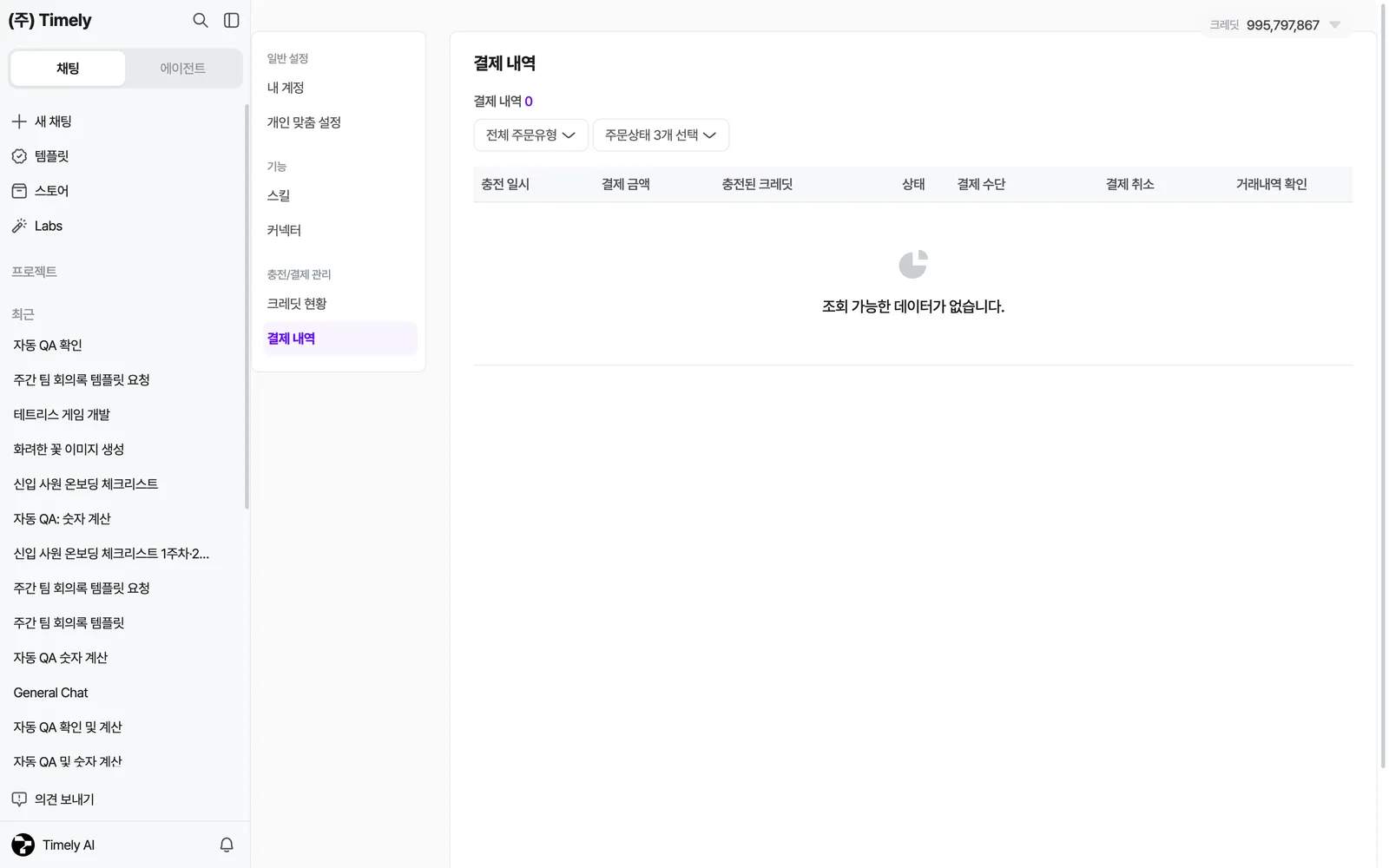
Task: Click the 스토어 shop icon
Action: pos(19,191)
